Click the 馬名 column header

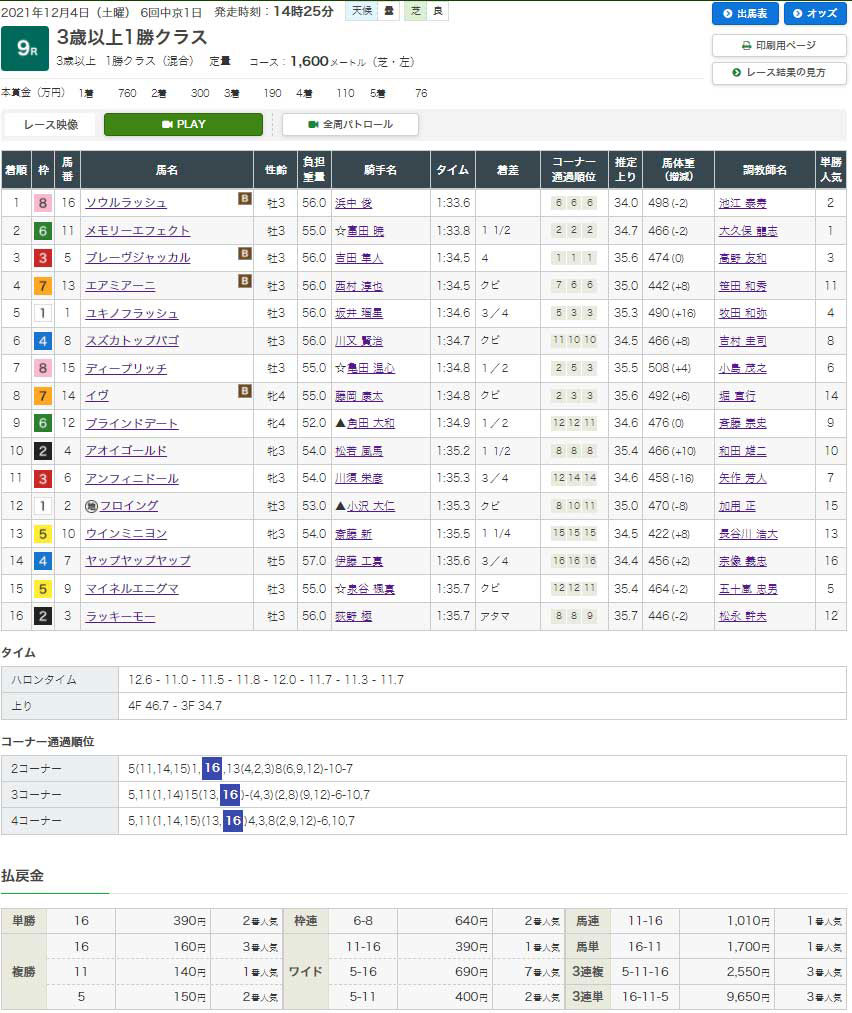[x=166, y=170]
